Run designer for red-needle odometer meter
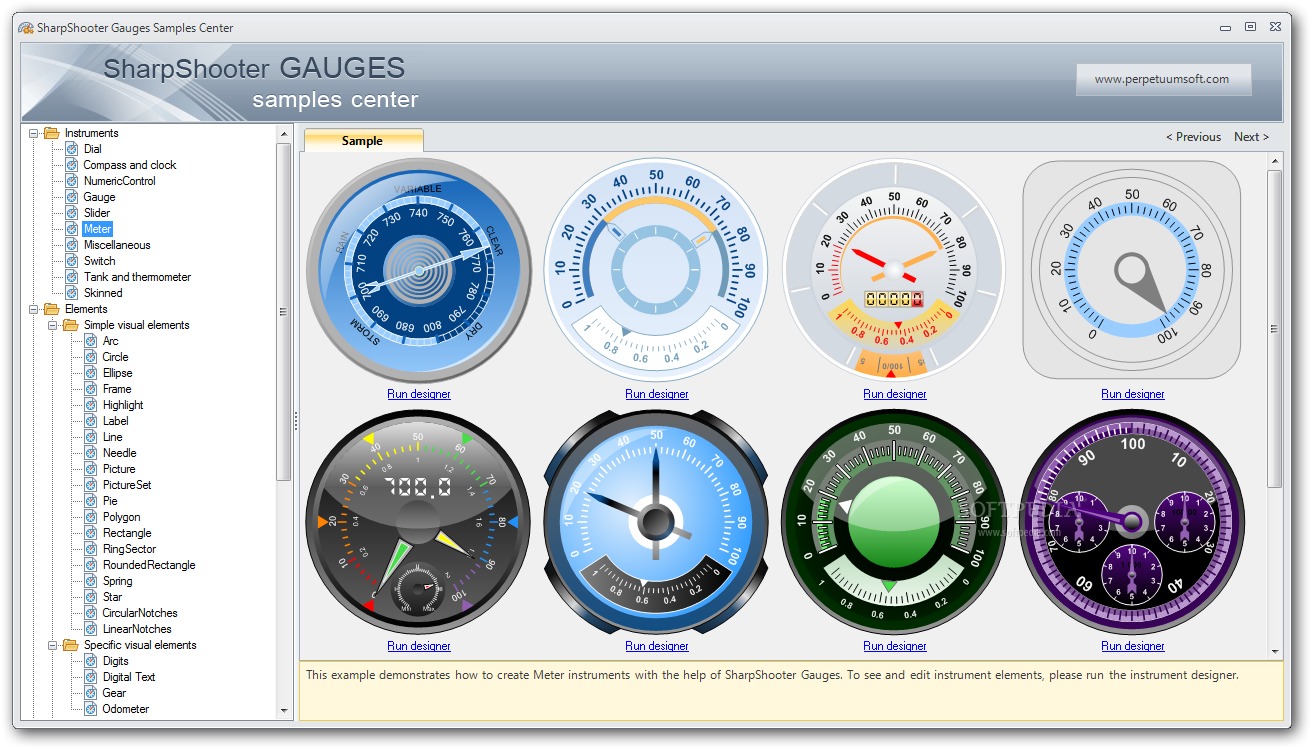 click(x=895, y=394)
